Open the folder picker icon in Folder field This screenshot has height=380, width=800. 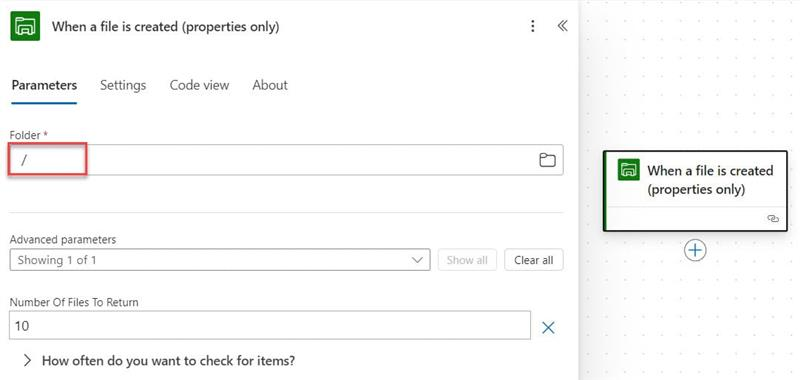(x=547, y=160)
